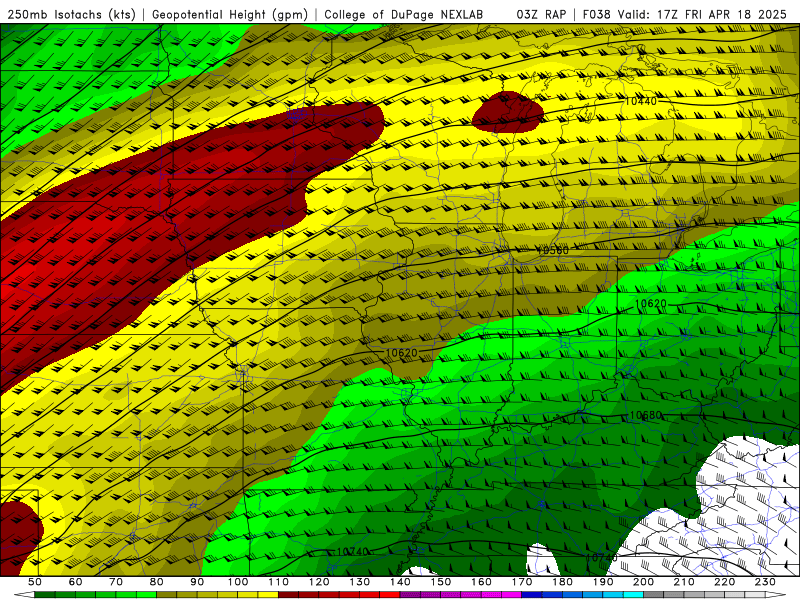
Task: Click the small dark red jet maximum over Wisconsin
Action: (x=508, y=112)
